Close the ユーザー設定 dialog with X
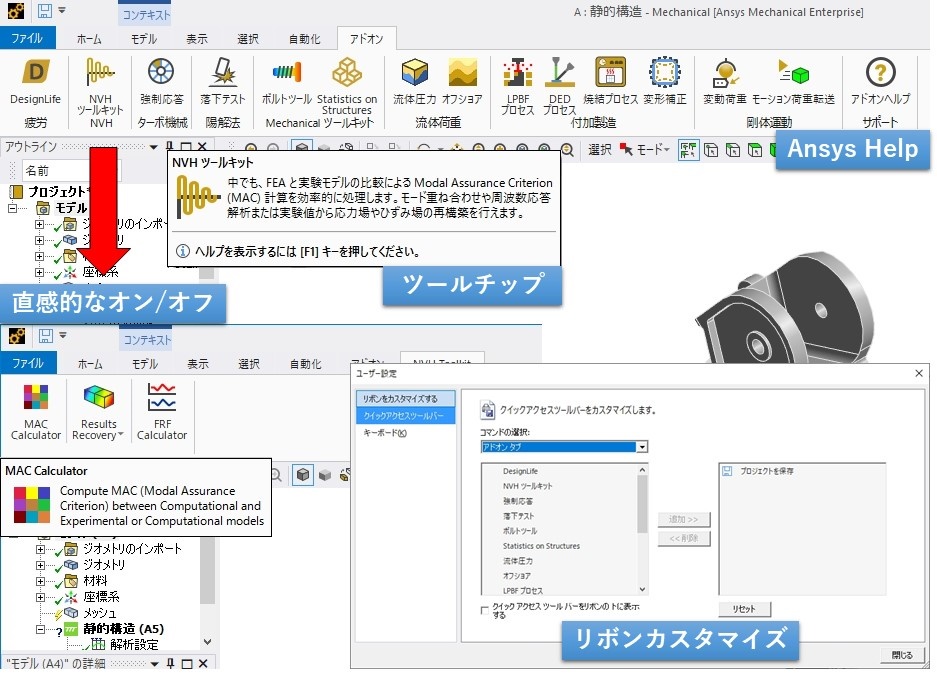 [918, 373]
